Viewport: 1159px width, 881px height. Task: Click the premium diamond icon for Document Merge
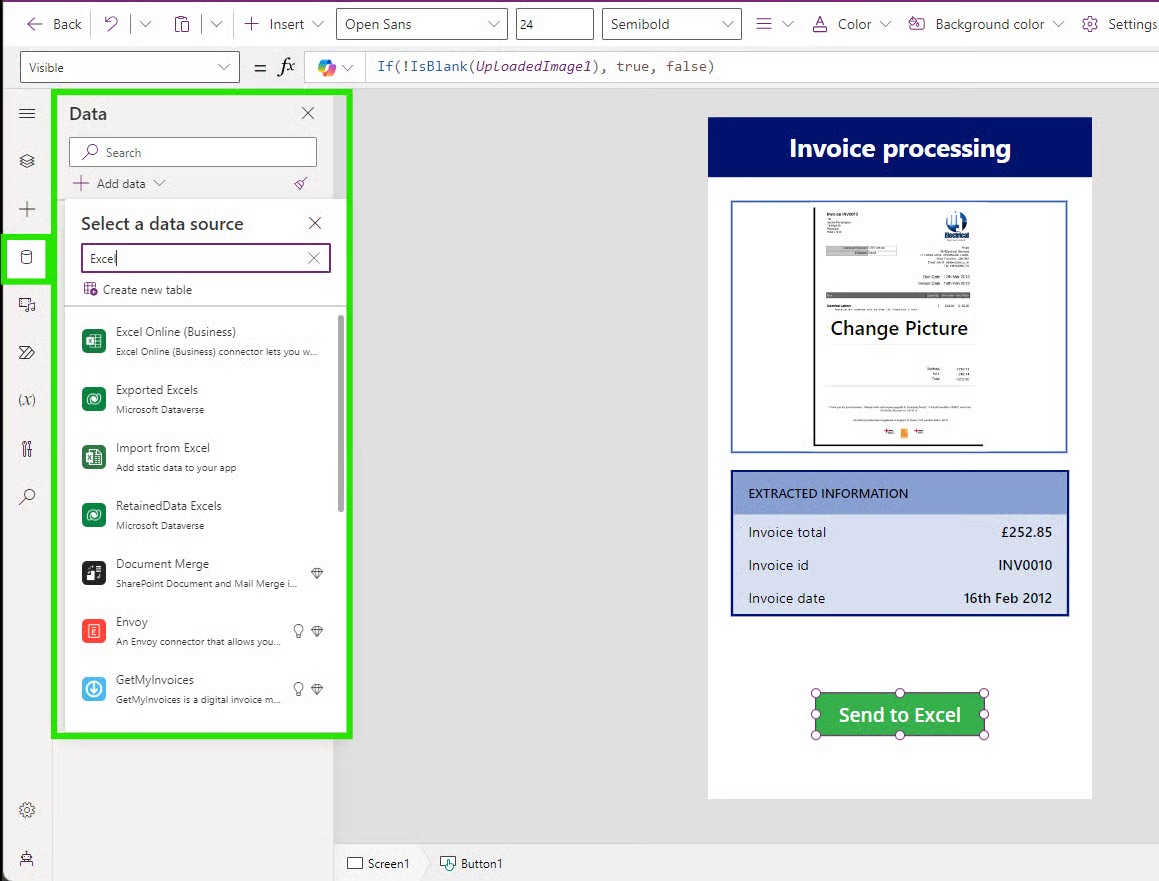tap(317, 573)
